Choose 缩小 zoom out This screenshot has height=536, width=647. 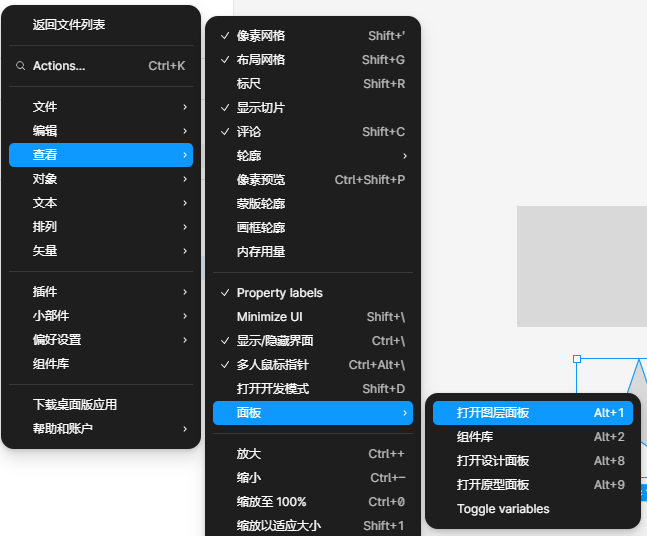pos(313,478)
